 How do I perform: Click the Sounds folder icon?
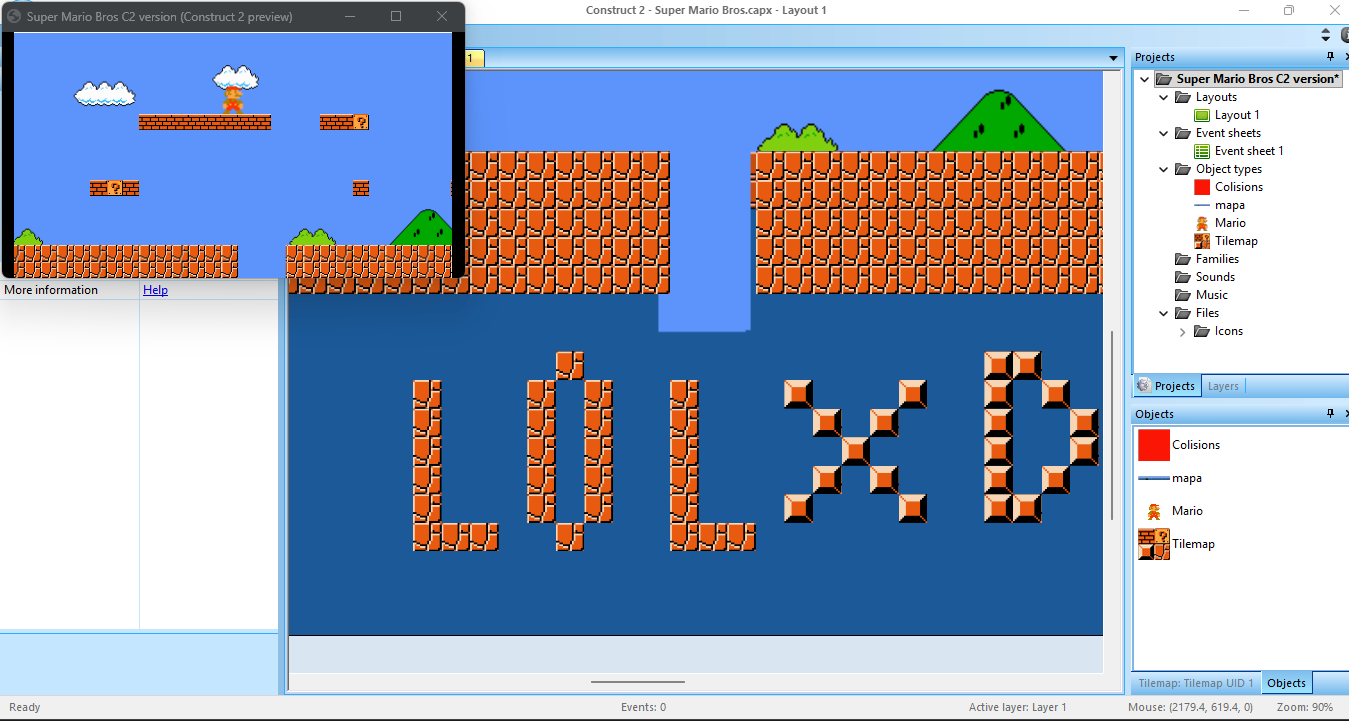1183,277
